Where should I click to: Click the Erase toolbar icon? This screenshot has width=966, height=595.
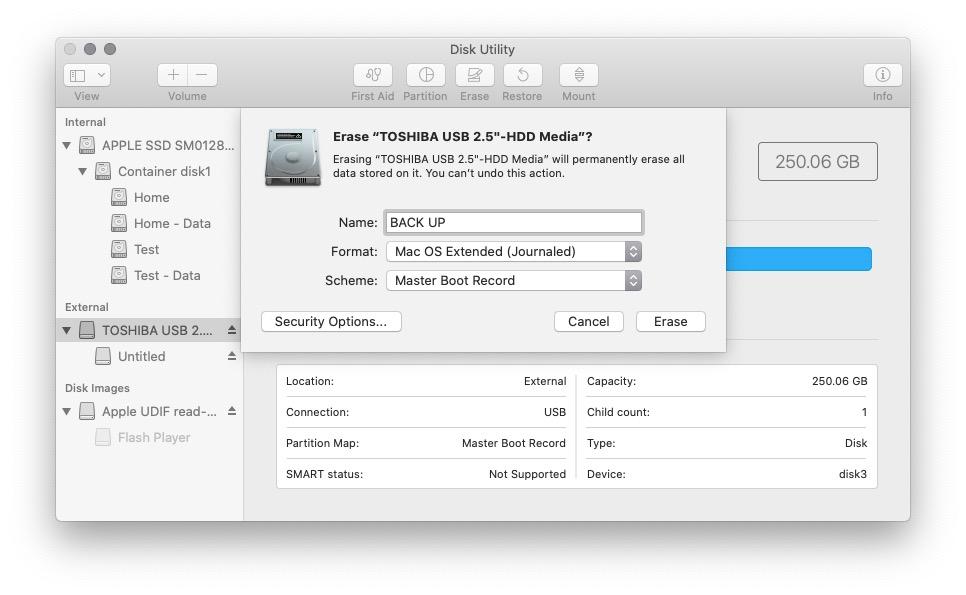pyautogui.click(x=474, y=75)
